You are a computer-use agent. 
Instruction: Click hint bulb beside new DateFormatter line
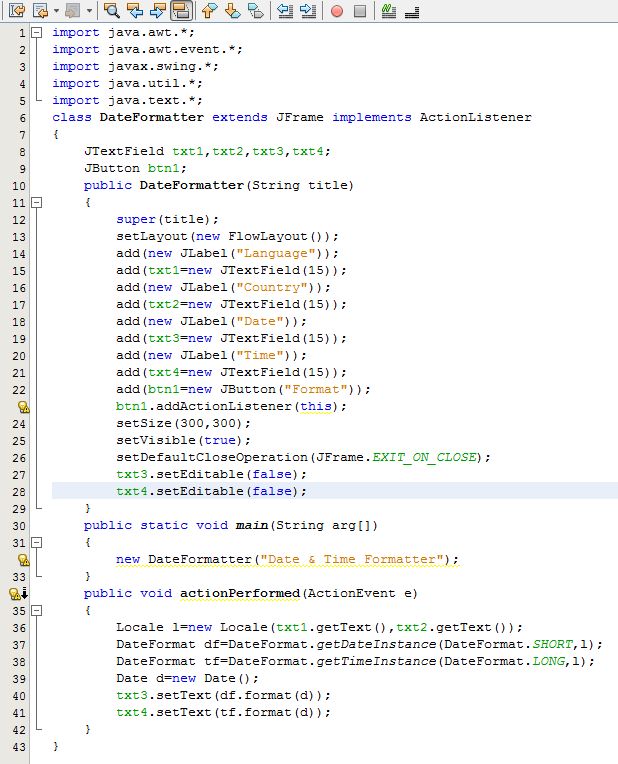tap(23, 560)
